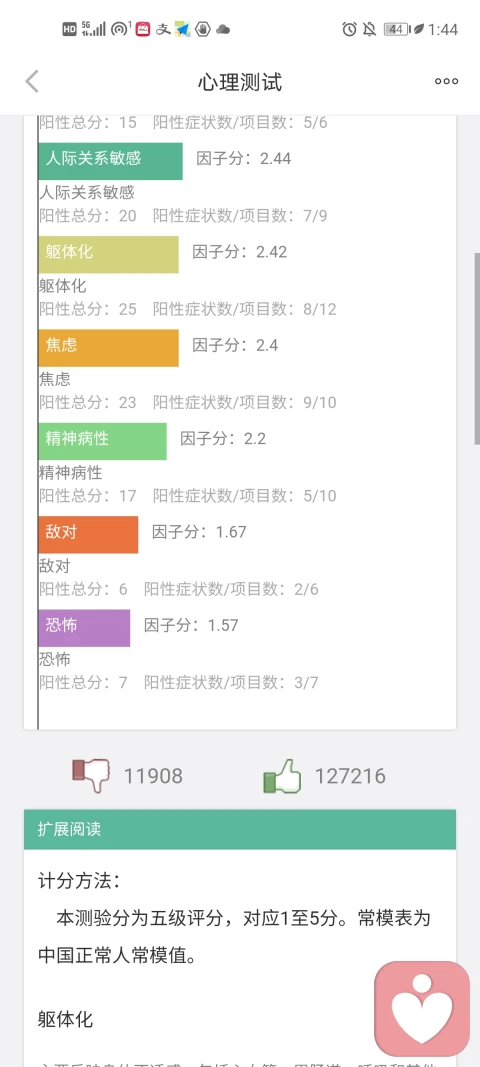Select the 精神病性 light green bar
The width and height of the screenshot is (480, 1067).
(x=102, y=440)
